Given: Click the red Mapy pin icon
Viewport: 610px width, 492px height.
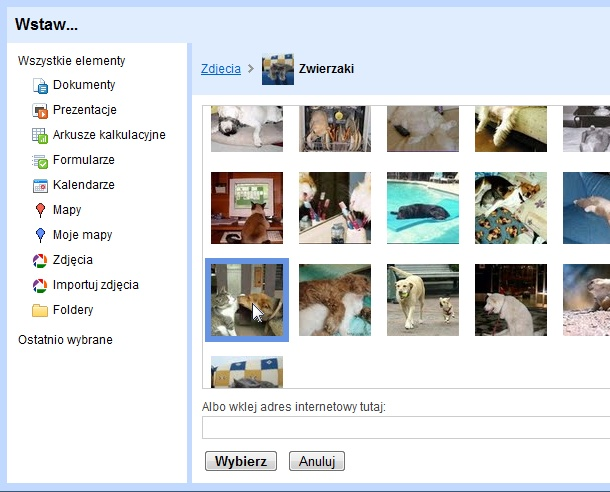Looking at the screenshot, I should 40,210.
